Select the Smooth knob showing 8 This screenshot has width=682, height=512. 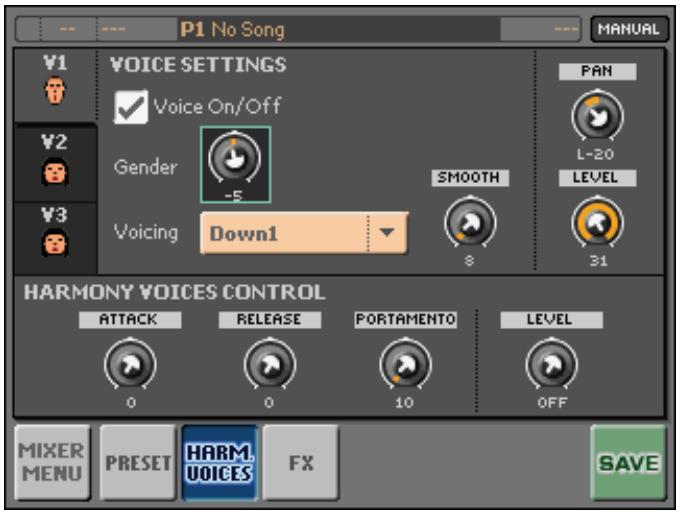470,222
